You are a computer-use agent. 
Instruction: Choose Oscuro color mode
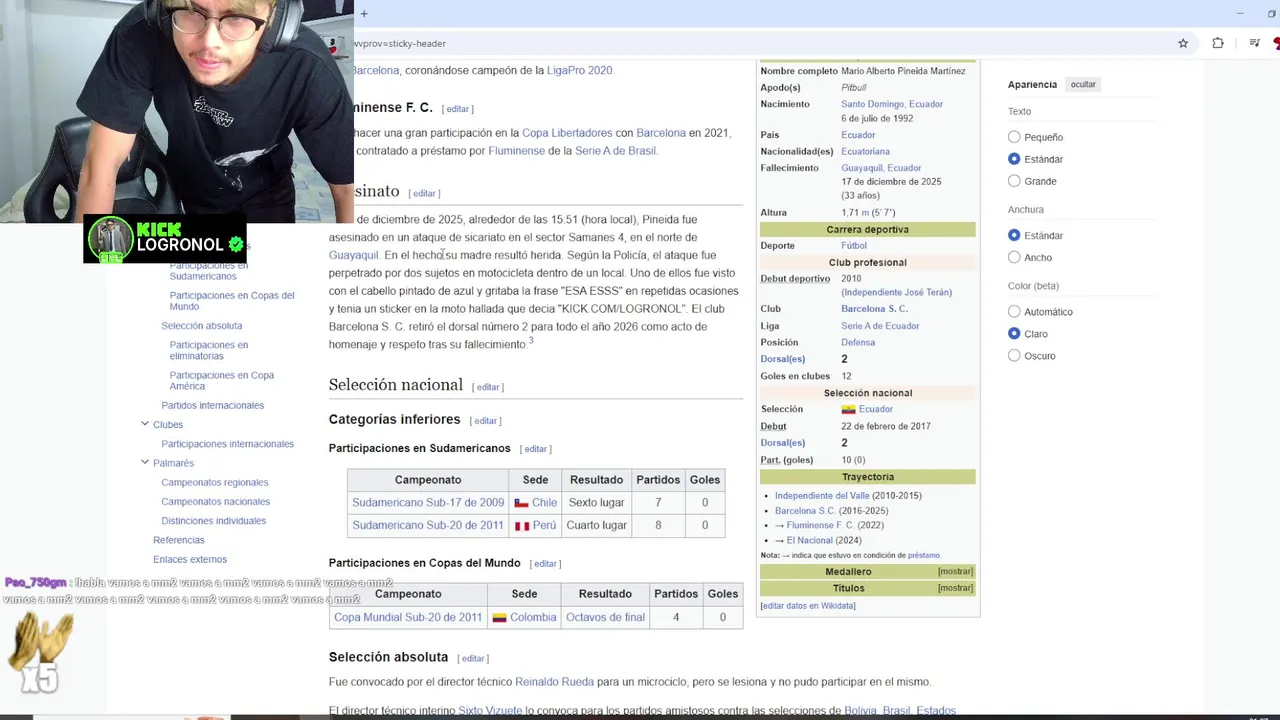point(1014,356)
